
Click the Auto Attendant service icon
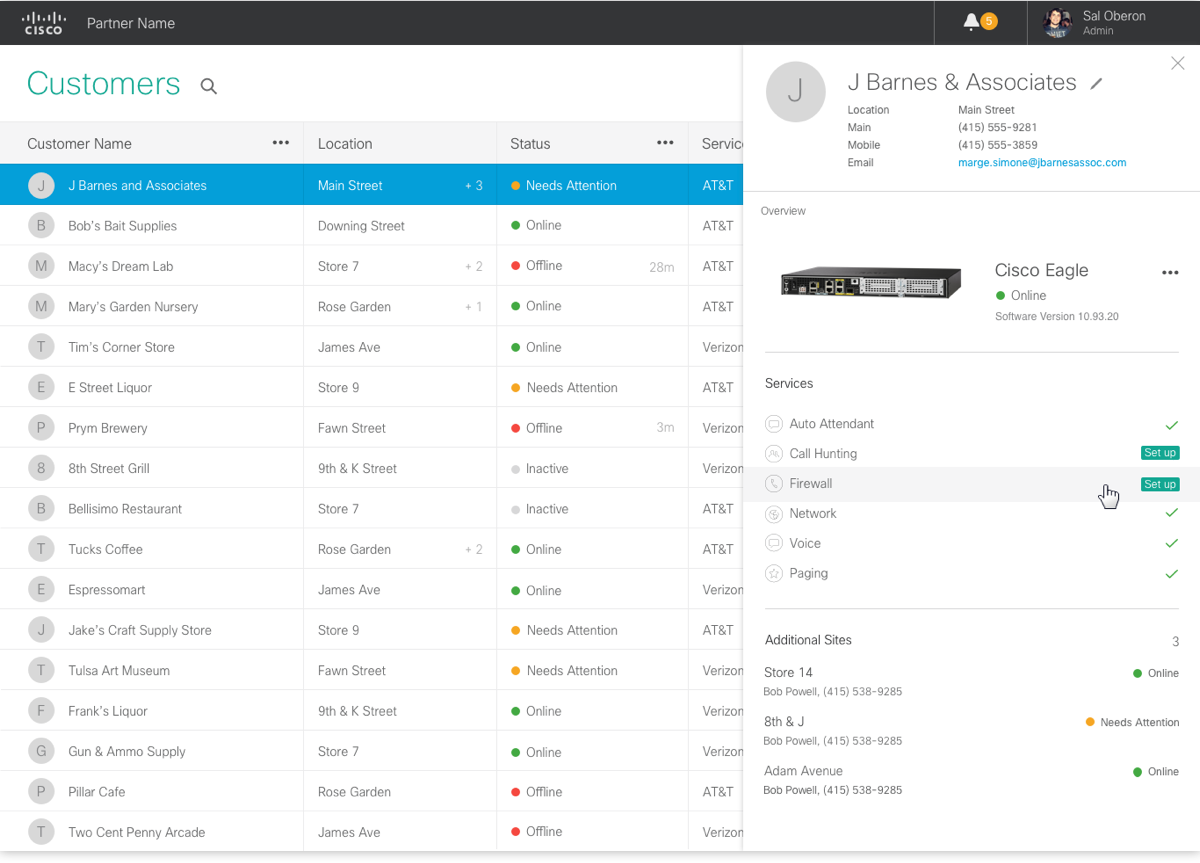point(773,424)
